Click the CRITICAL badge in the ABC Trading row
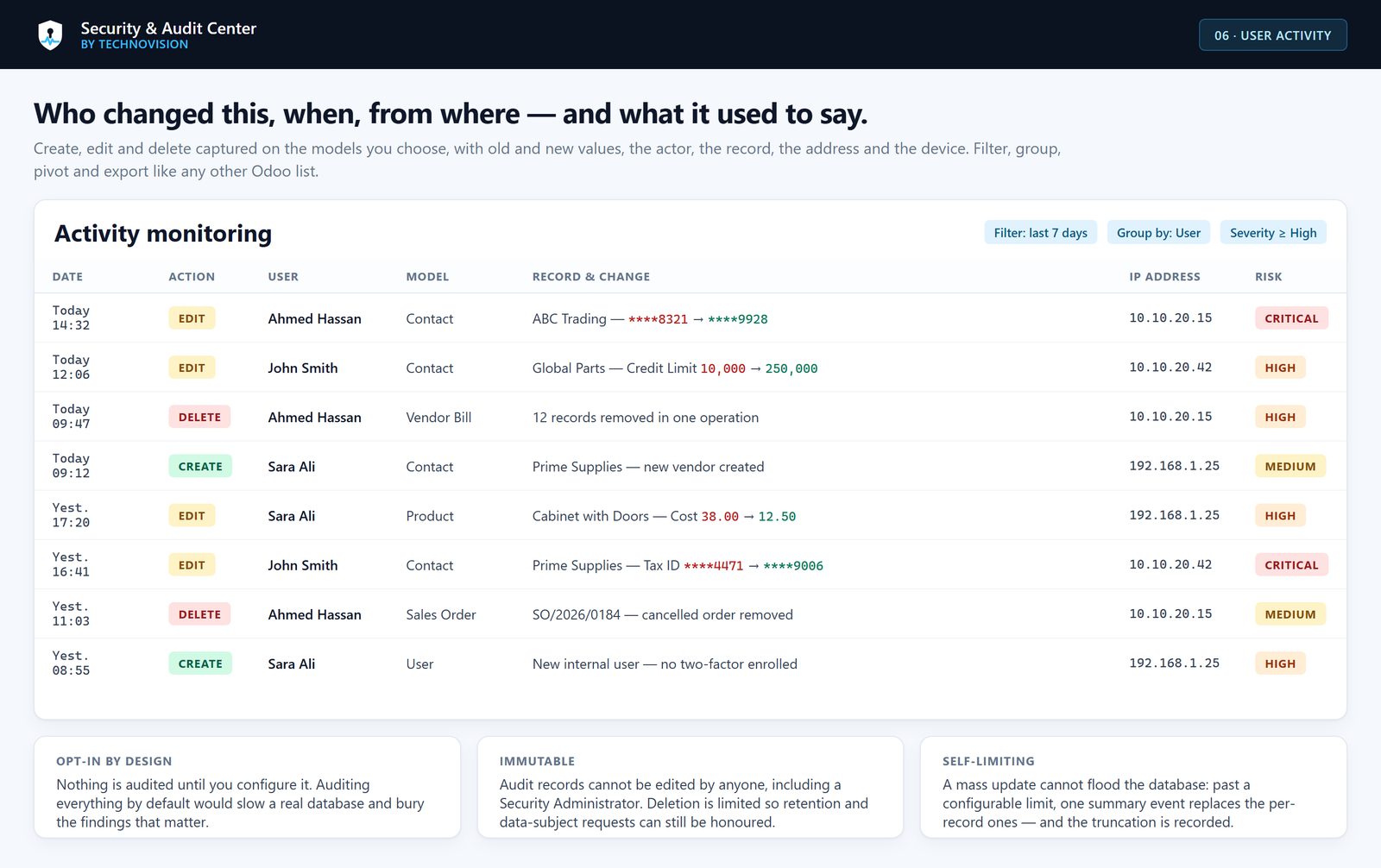Image resolution: width=1381 pixels, height=868 pixels. [1291, 318]
